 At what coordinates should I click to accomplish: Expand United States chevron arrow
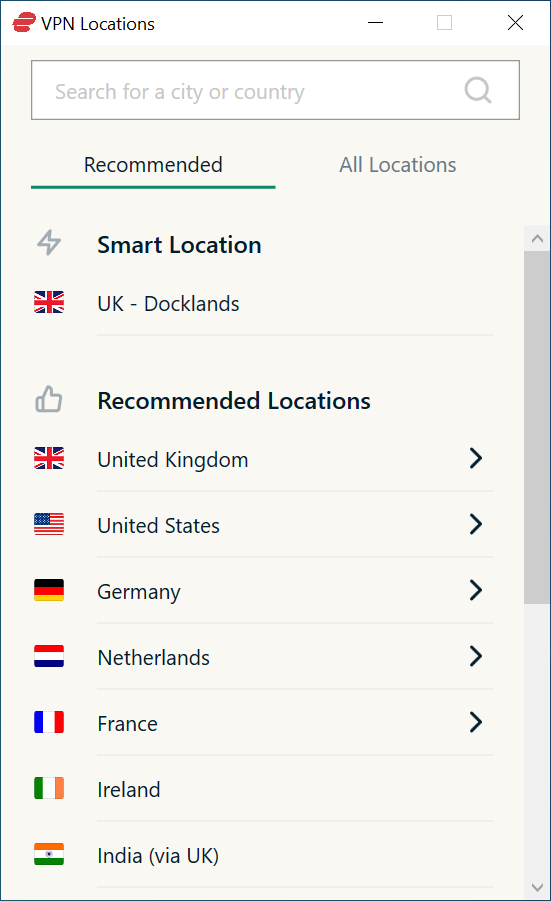[475, 524]
